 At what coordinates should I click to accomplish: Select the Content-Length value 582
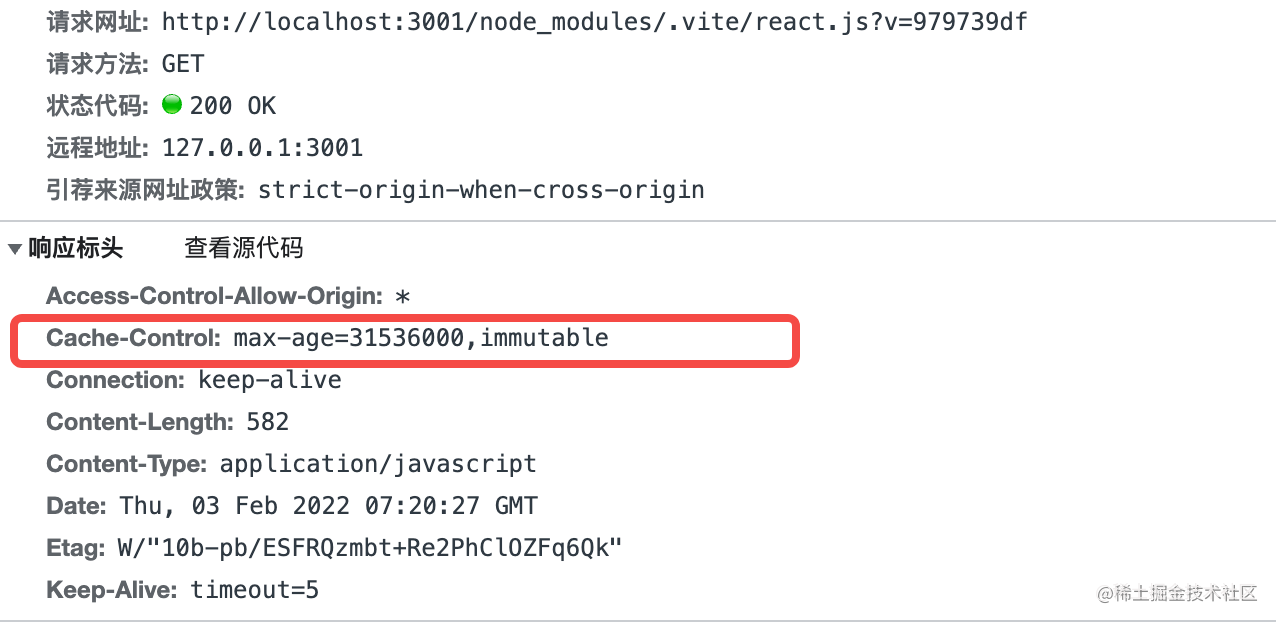[267, 422]
